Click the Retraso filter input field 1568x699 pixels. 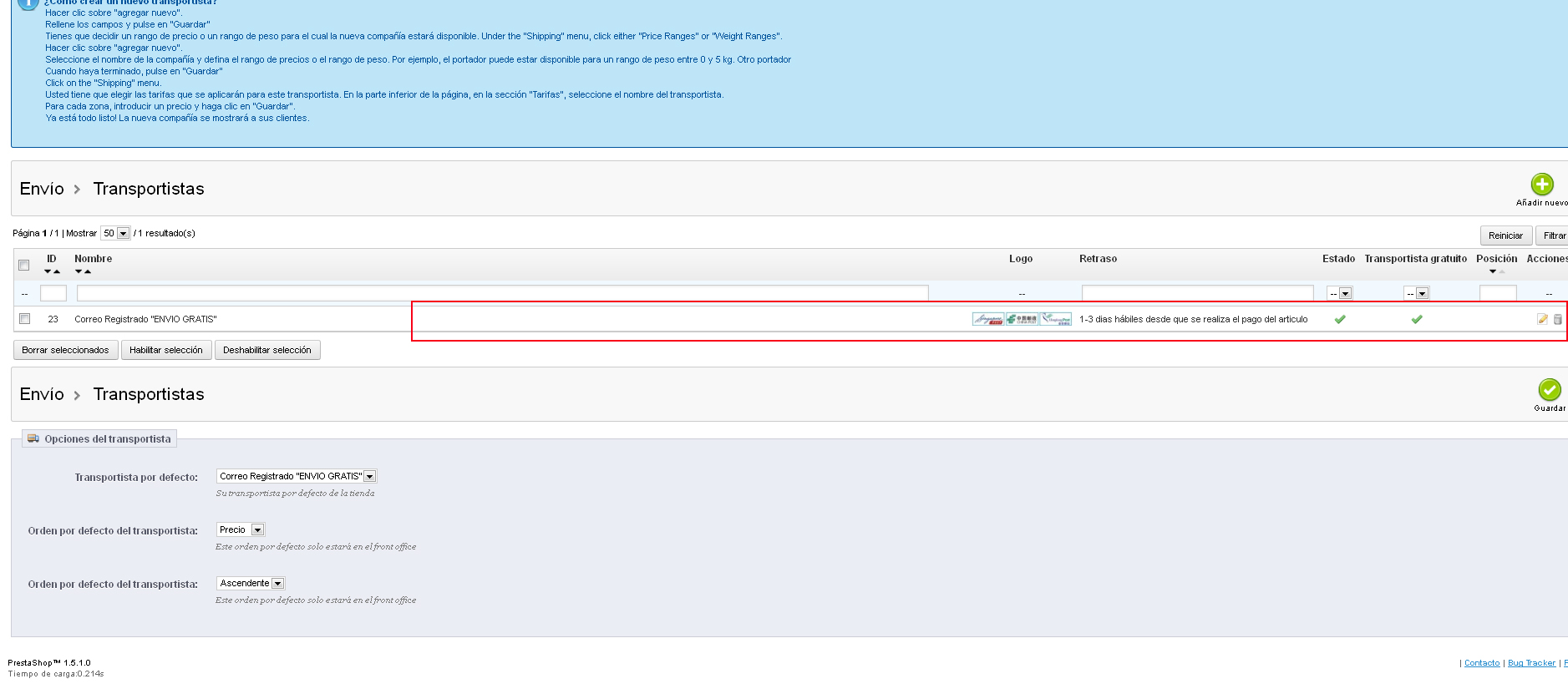pyautogui.click(x=1198, y=293)
